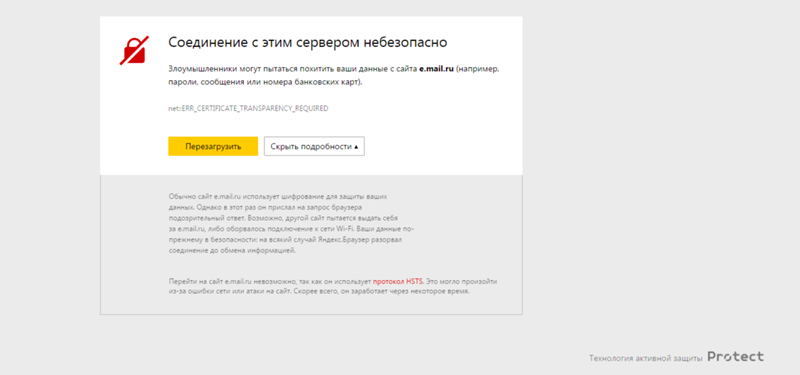Click the yellow Перезагрузить button
This screenshot has height=375, width=800.
pos(213,146)
